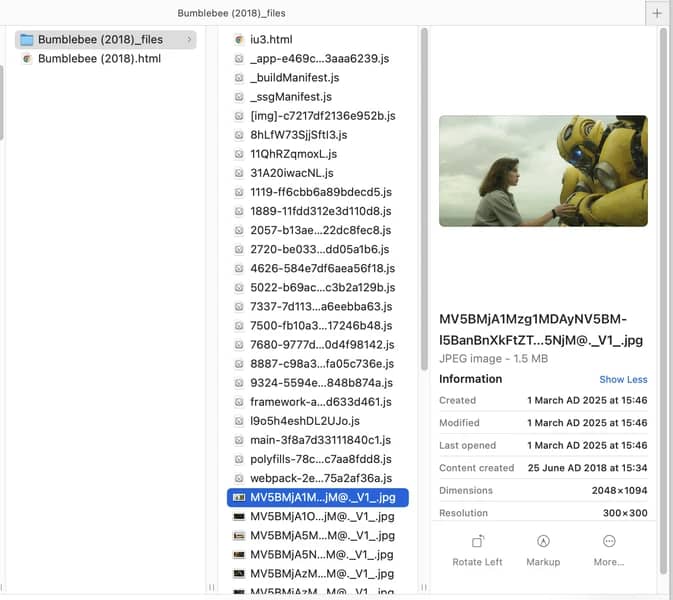Click the icon of 31A20iwacNL.js
This screenshot has height=600, width=673.
click(x=239, y=173)
